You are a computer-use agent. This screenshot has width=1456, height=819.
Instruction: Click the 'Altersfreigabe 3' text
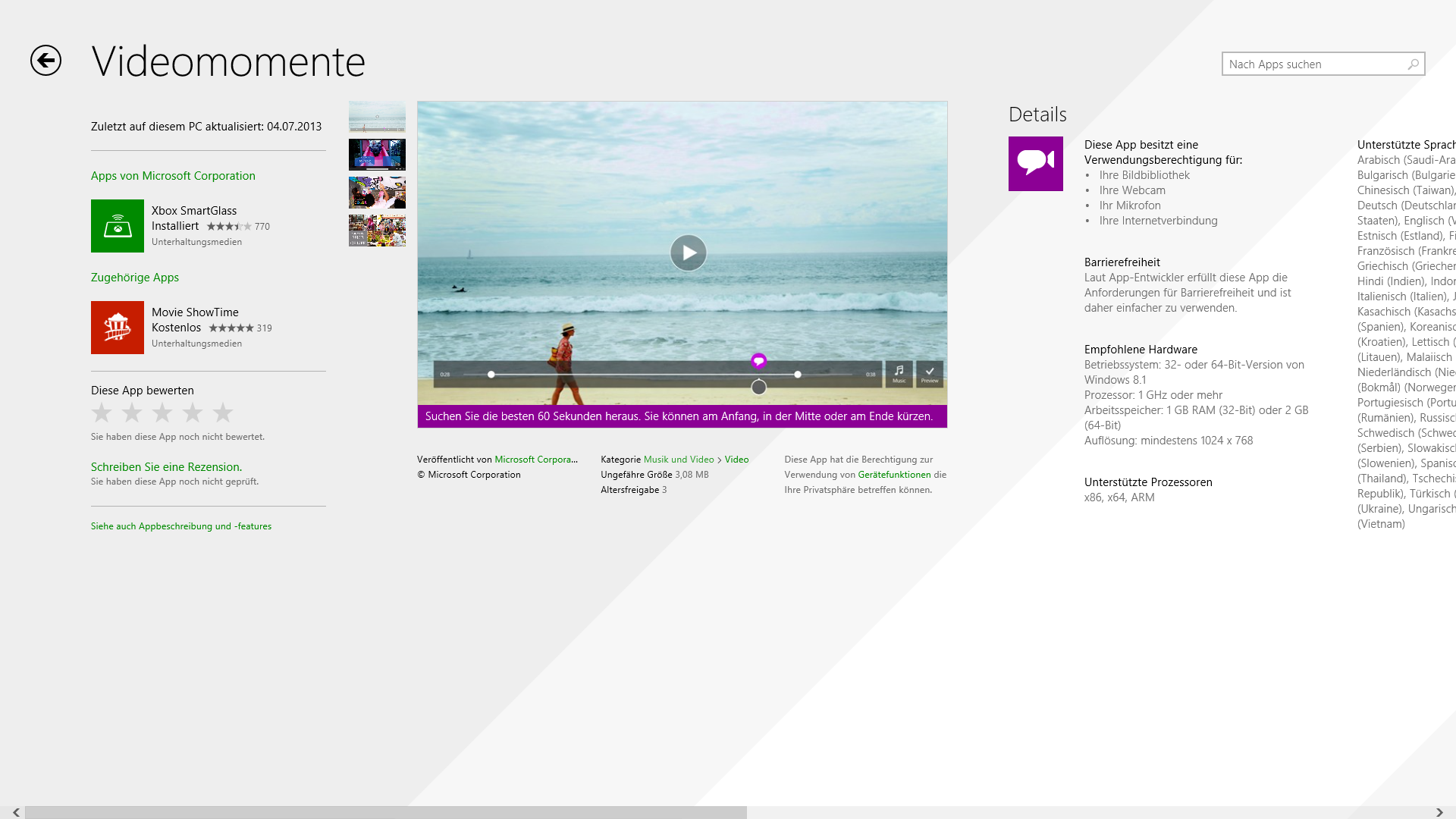pyautogui.click(x=634, y=490)
